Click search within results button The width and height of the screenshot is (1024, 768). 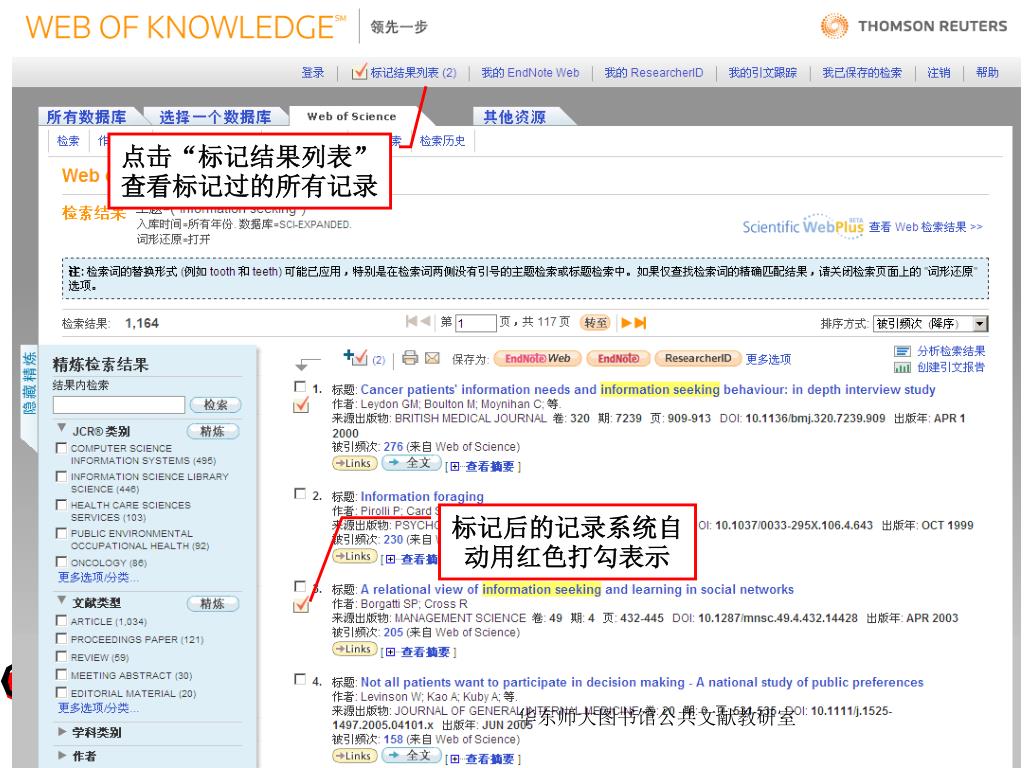click(x=216, y=405)
